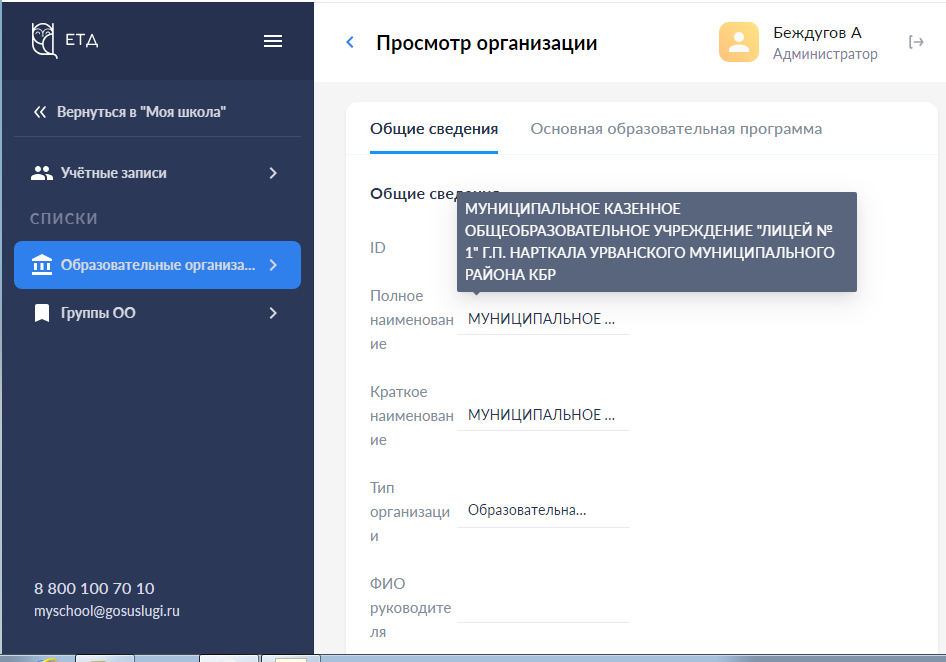This screenshot has height=662, width=946.
Task: Expand Образовательные организации chevron
Action: (273, 265)
